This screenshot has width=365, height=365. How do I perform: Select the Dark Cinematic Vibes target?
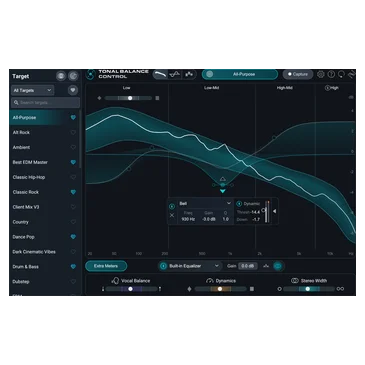45,252
